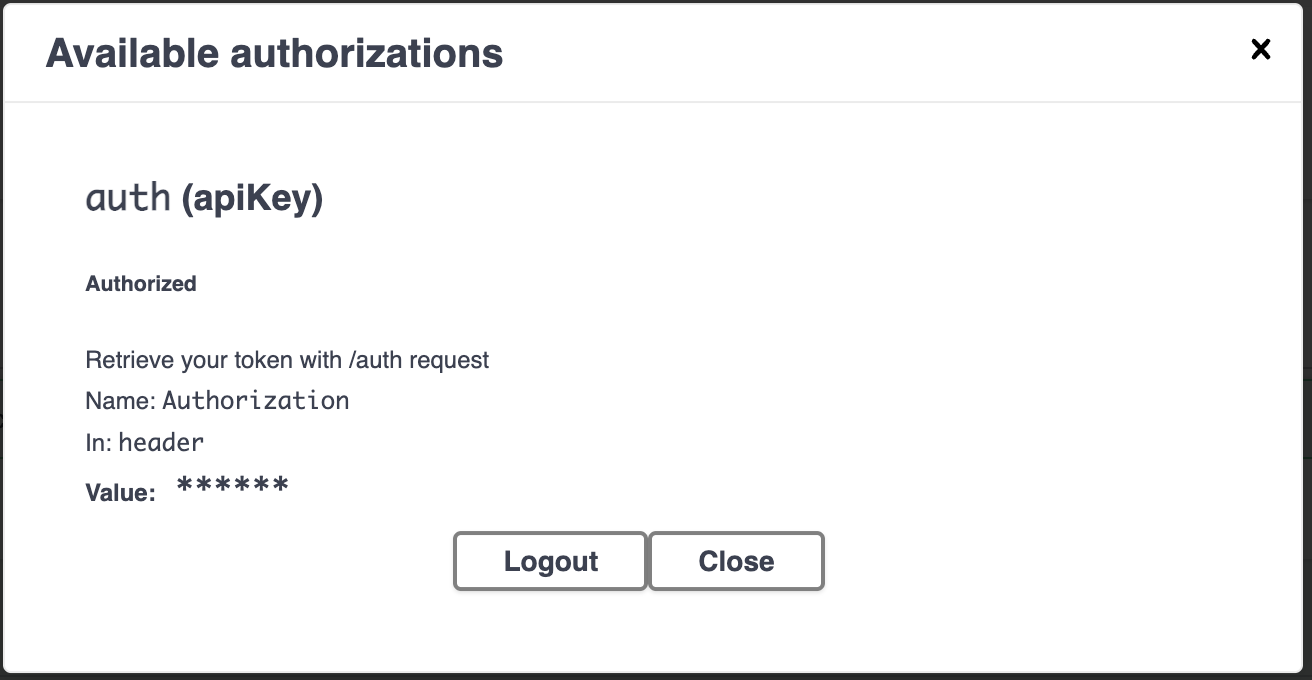Click the masked asterisks token value
This screenshot has width=1312, height=680.
232,487
